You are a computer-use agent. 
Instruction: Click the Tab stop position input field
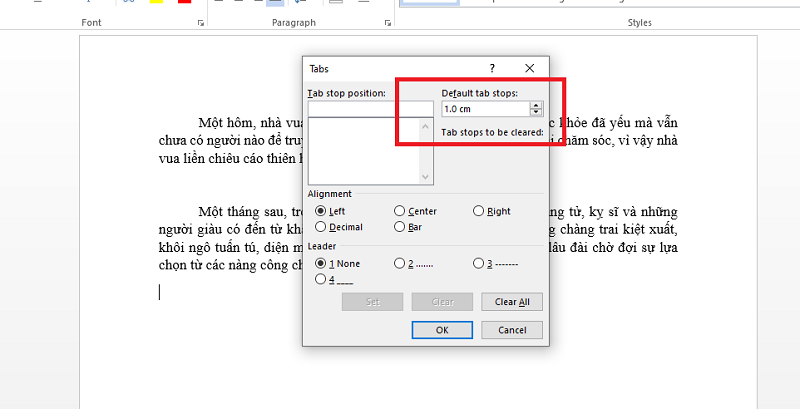(x=371, y=109)
